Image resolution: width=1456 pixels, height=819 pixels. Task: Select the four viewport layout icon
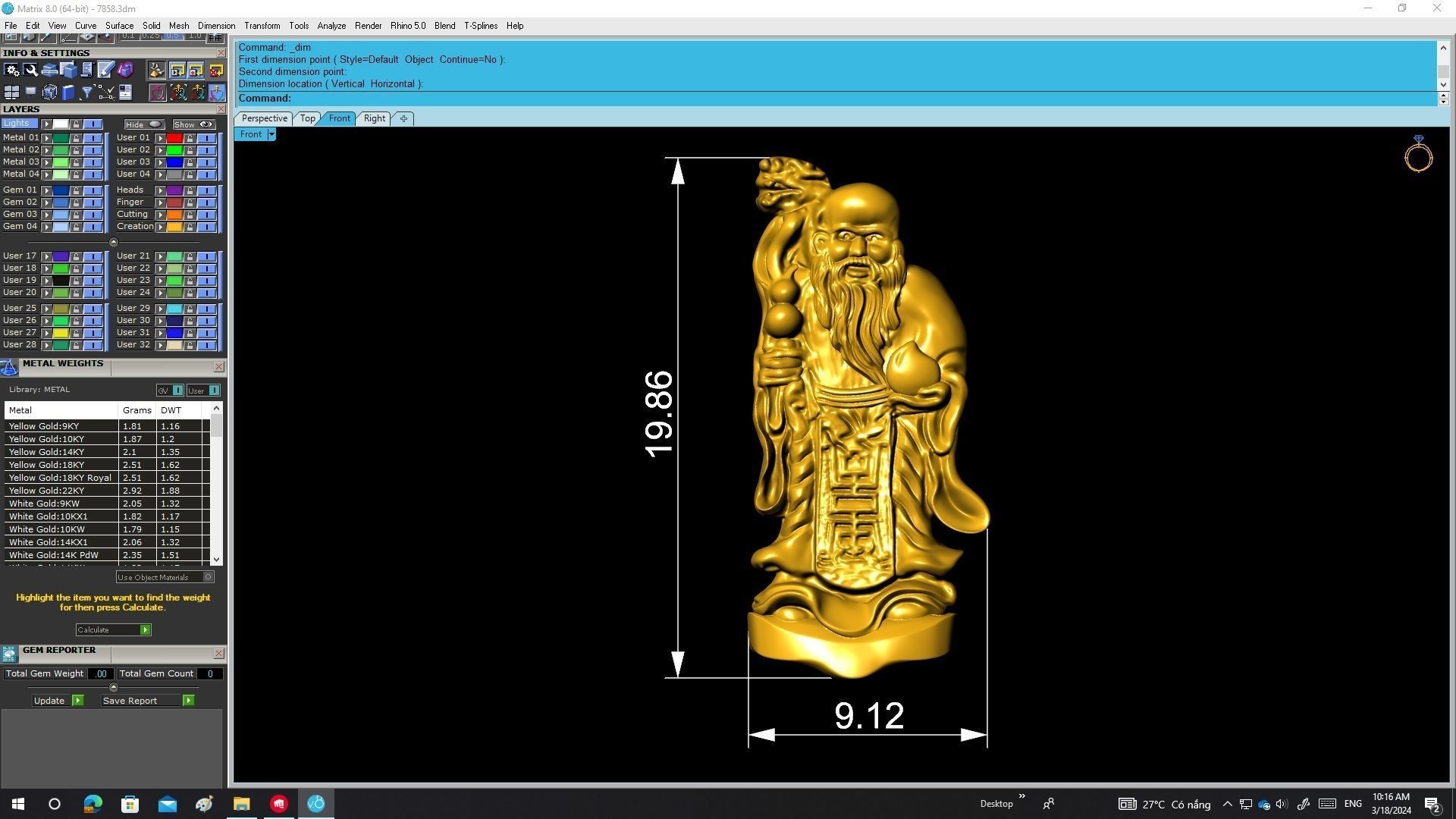11,93
